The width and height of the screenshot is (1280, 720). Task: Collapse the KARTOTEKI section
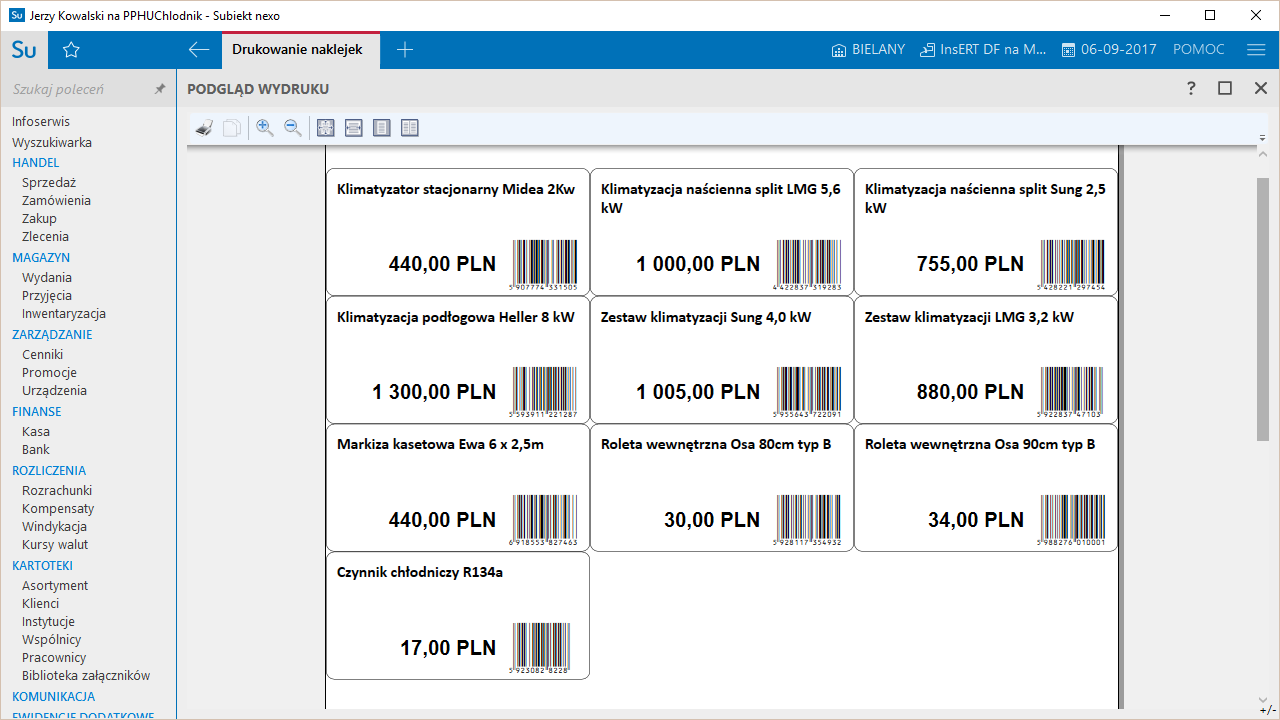(42, 566)
